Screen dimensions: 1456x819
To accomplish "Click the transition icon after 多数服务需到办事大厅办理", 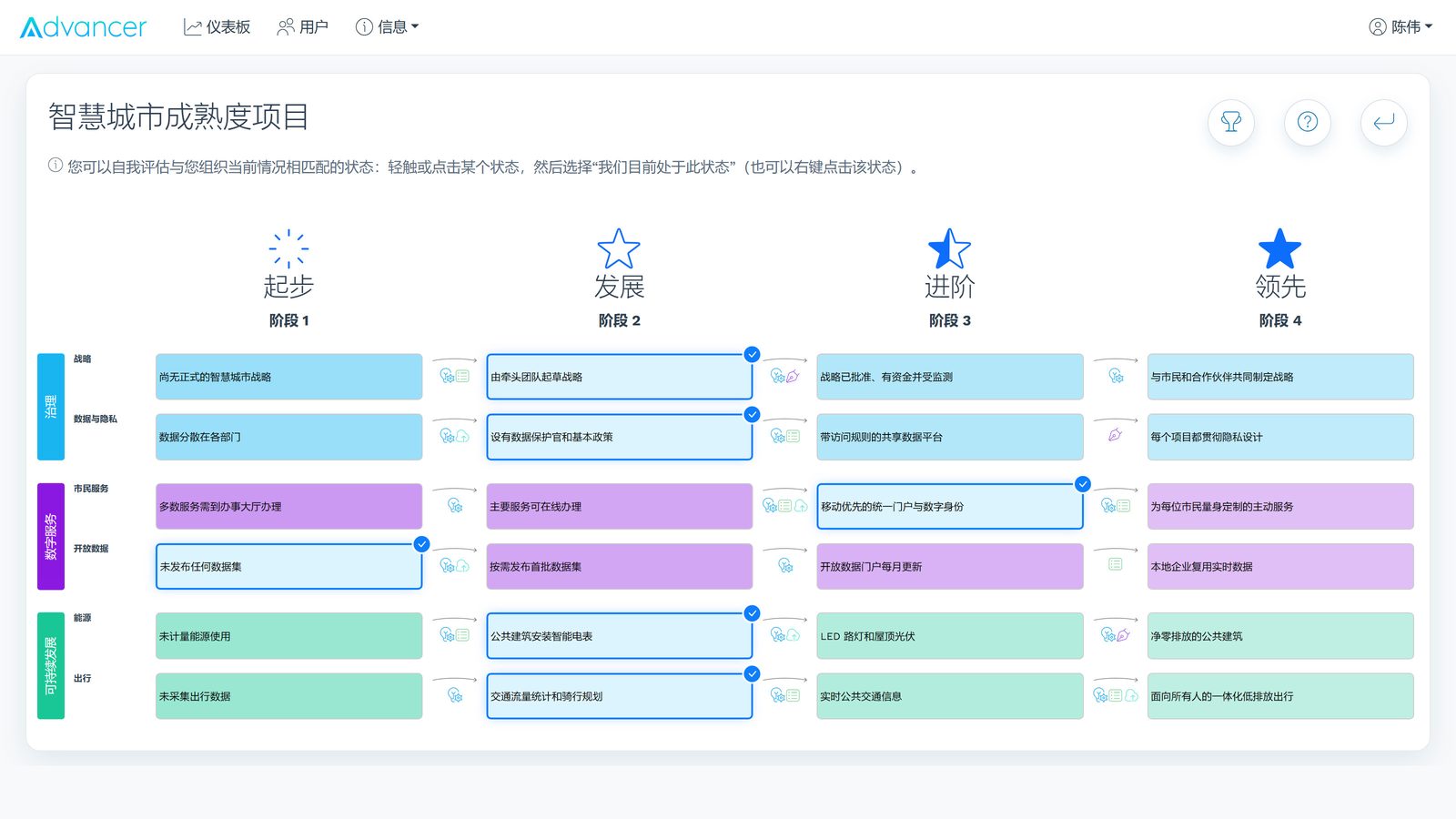I will (455, 506).
